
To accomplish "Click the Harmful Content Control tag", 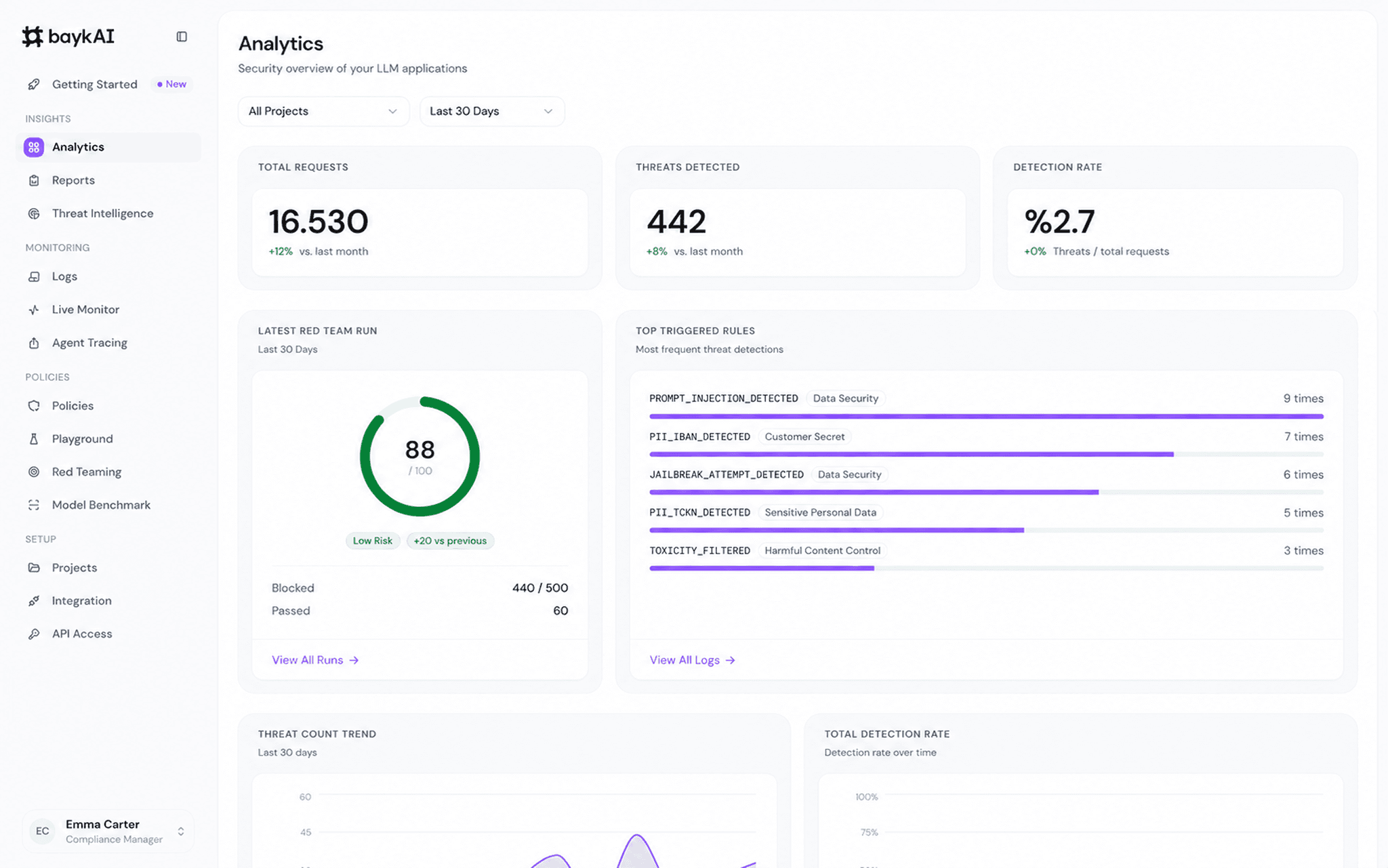I will point(822,551).
